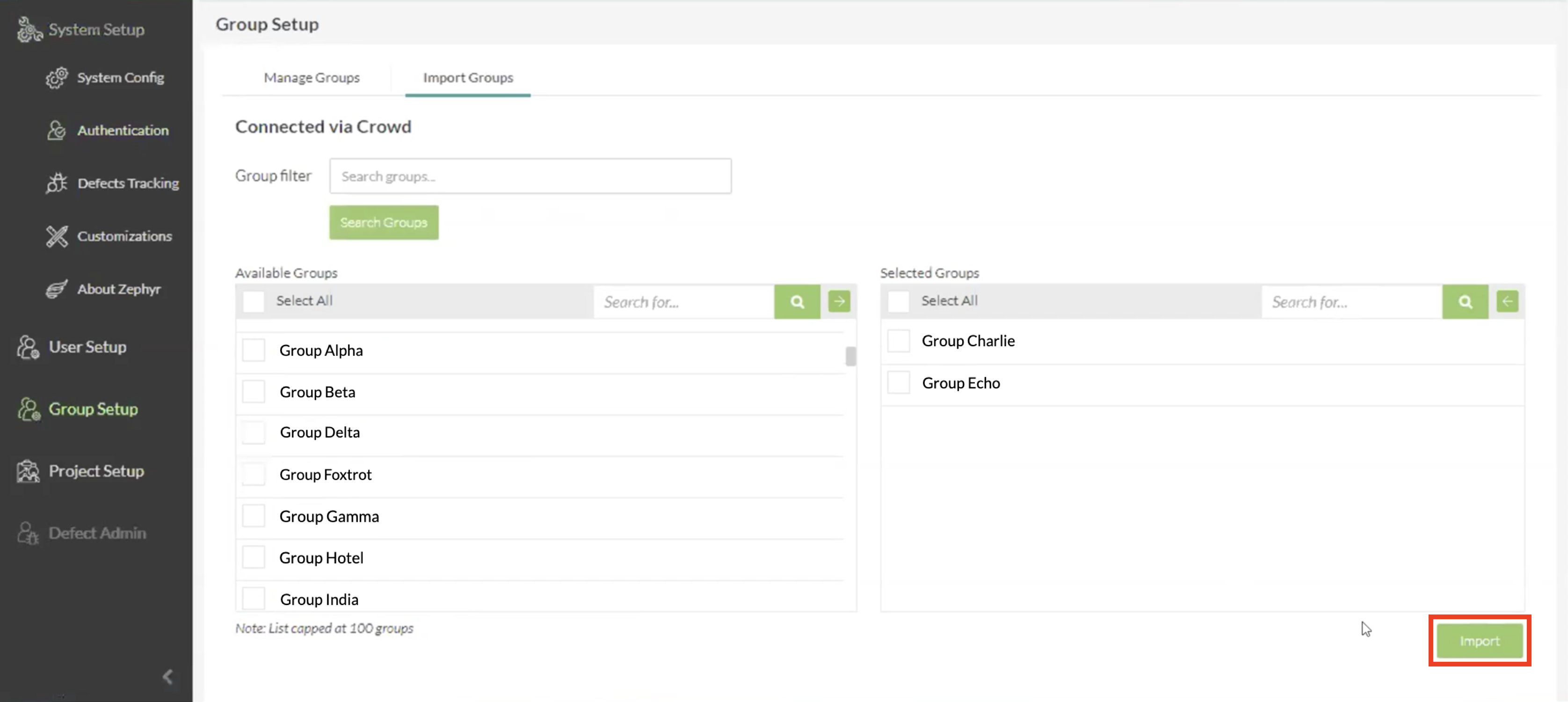Click the User Setup person icon
The width and height of the screenshot is (1568, 702).
point(28,347)
